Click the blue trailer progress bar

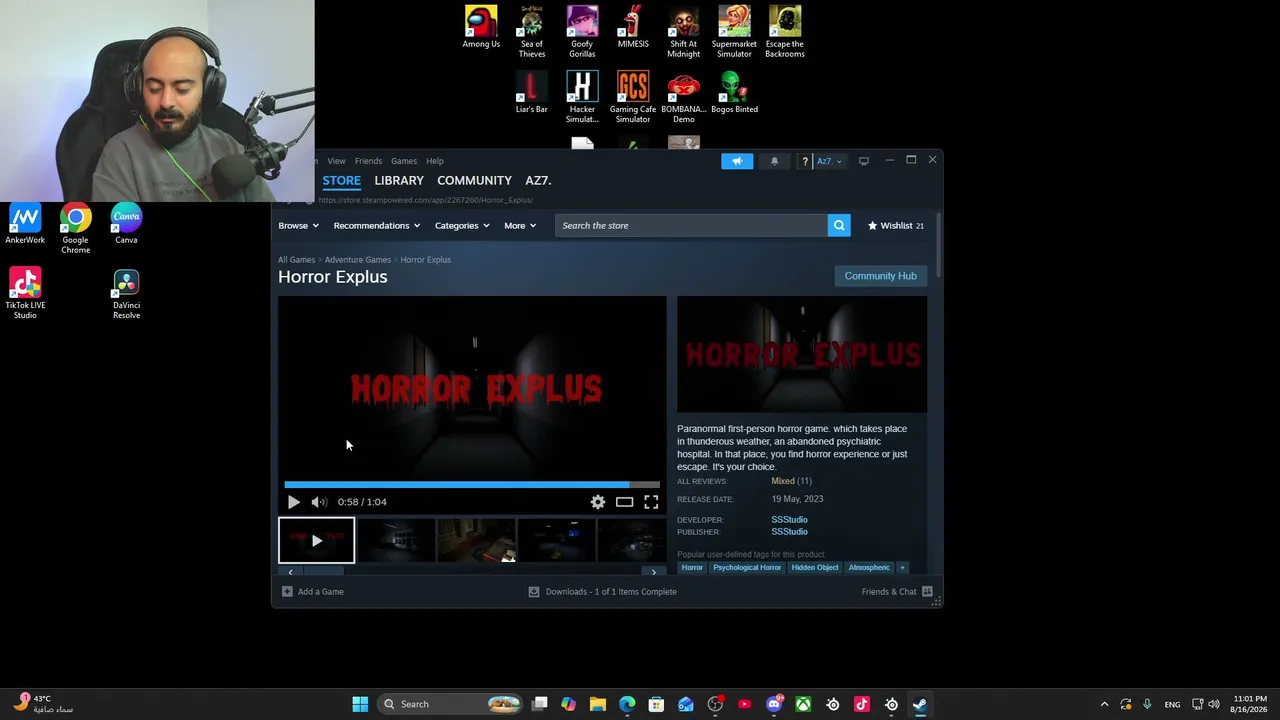click(x=472, y=485)
